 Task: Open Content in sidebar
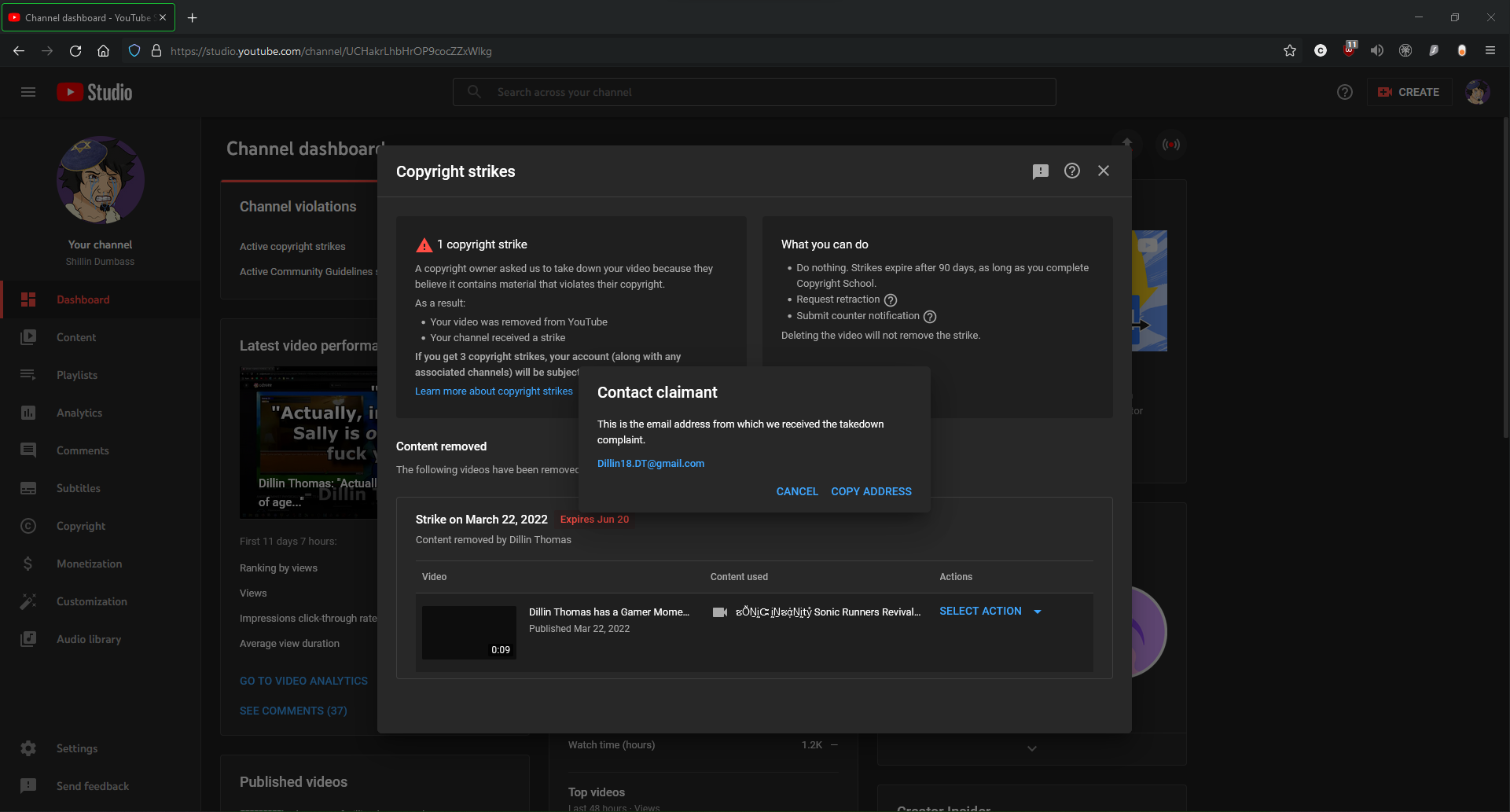tap(100, 337)
